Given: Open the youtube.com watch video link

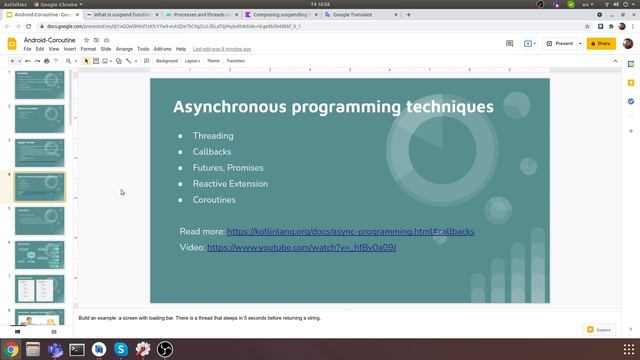Looking at the screenshot, I should point(302,247).
